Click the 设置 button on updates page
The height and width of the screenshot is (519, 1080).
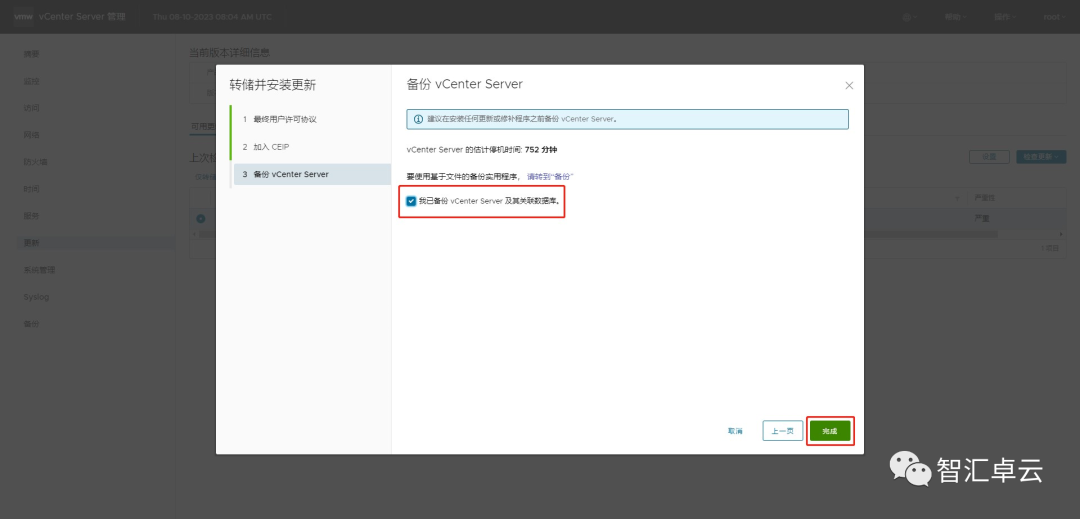[989, 157]
